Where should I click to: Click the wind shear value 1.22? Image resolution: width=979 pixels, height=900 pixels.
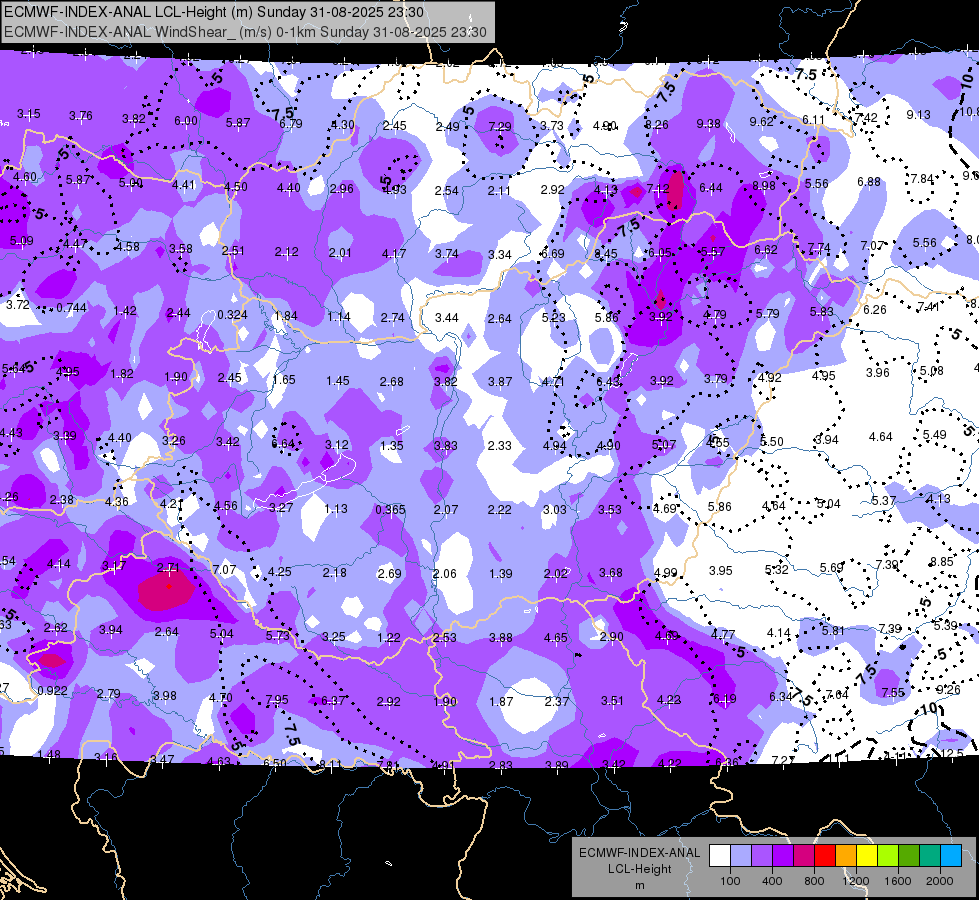point(389,637)
